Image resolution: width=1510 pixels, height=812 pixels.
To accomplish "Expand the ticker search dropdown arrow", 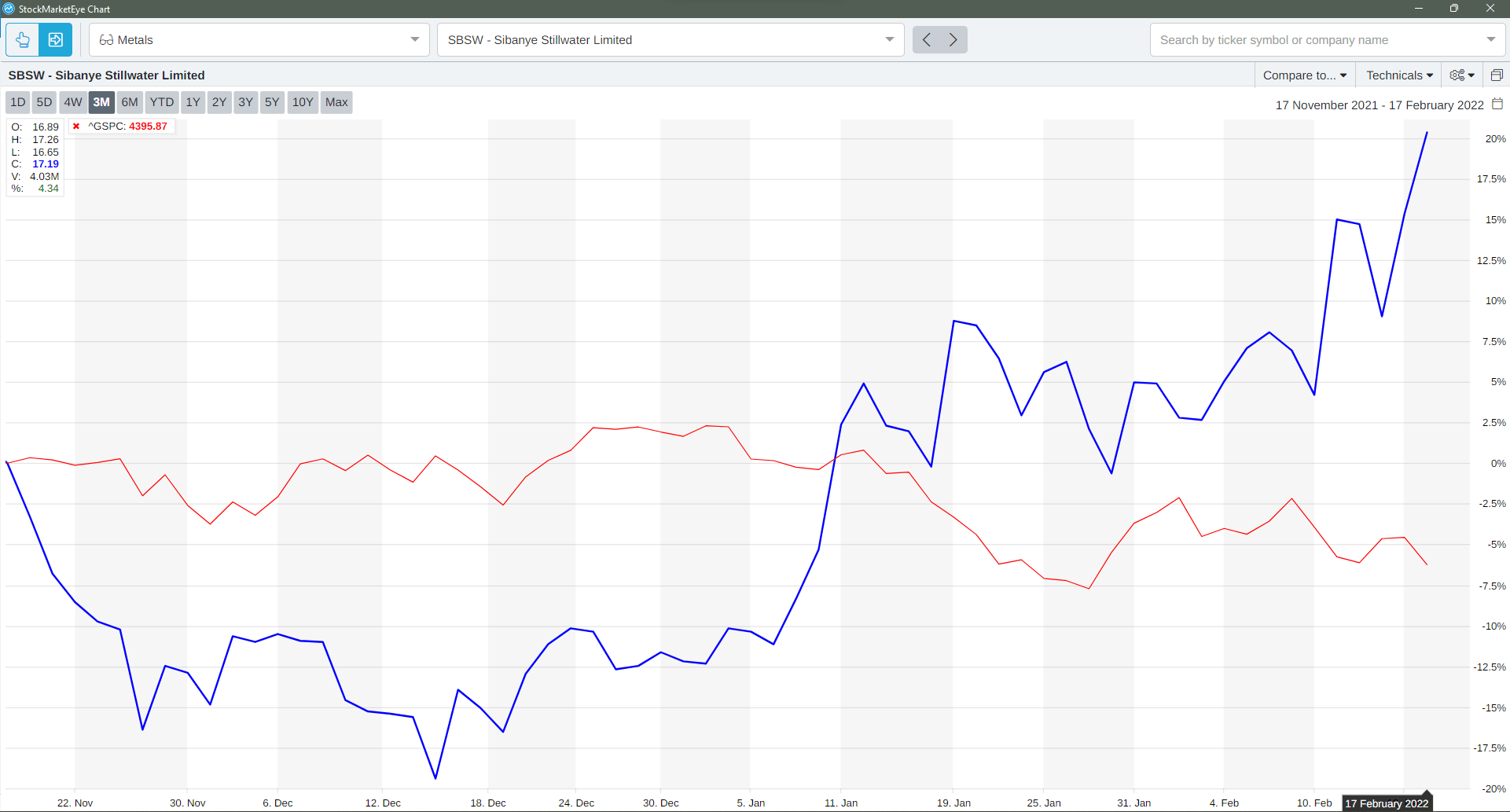I will tap(1491, 39).
